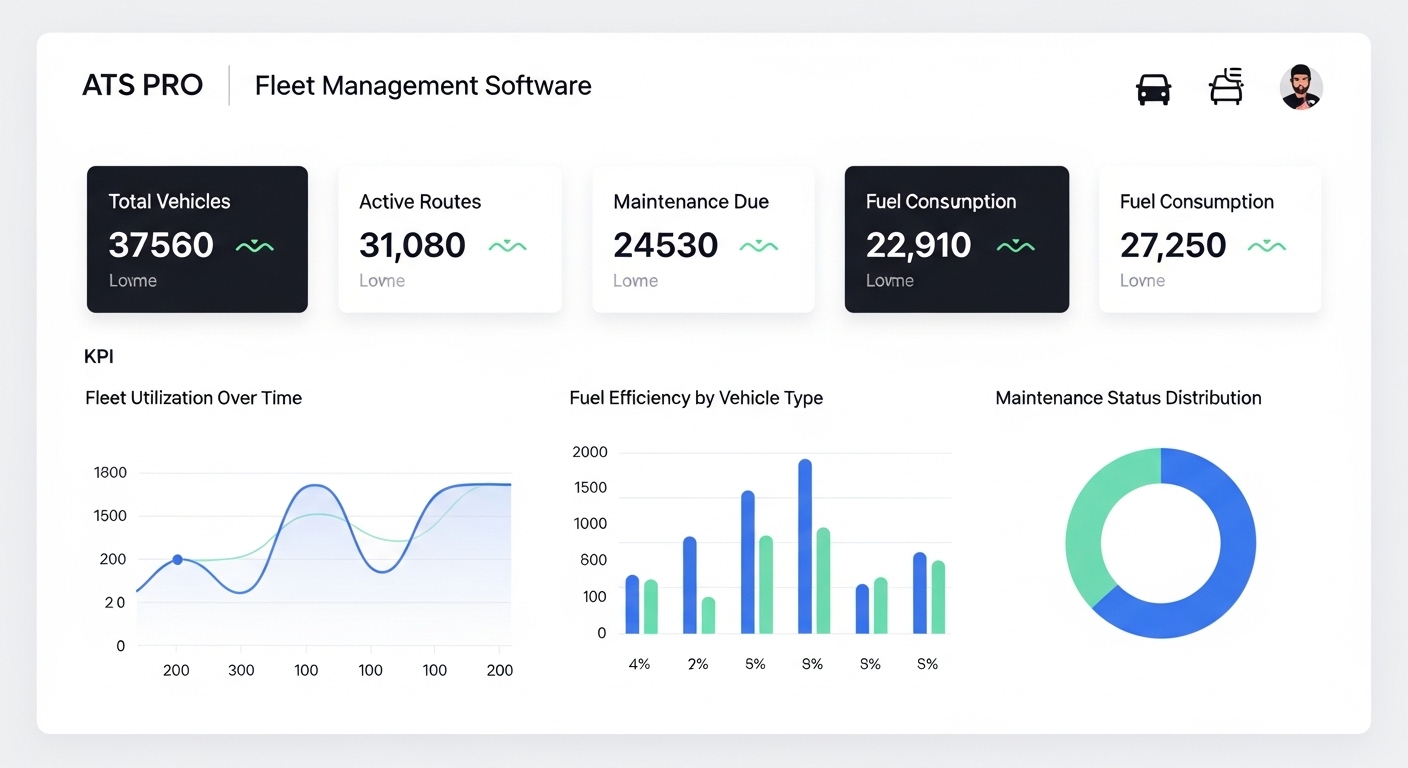The height and width of the screenshot is (768, 1408).
Task: Open the vehicle list icon beside the avatar
Action: (x=1226, y=87)
